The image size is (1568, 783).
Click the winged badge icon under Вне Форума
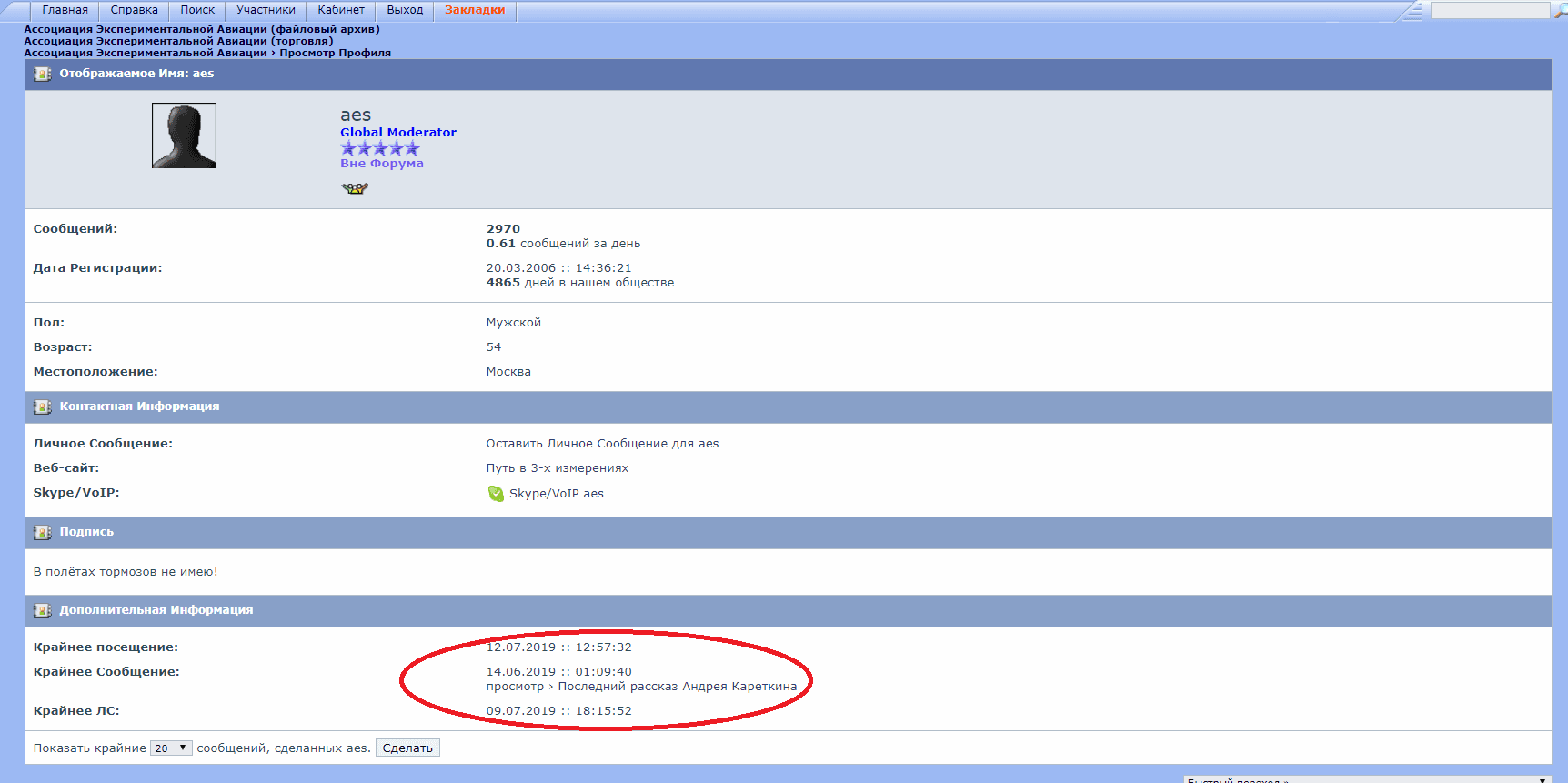point(355,188)
